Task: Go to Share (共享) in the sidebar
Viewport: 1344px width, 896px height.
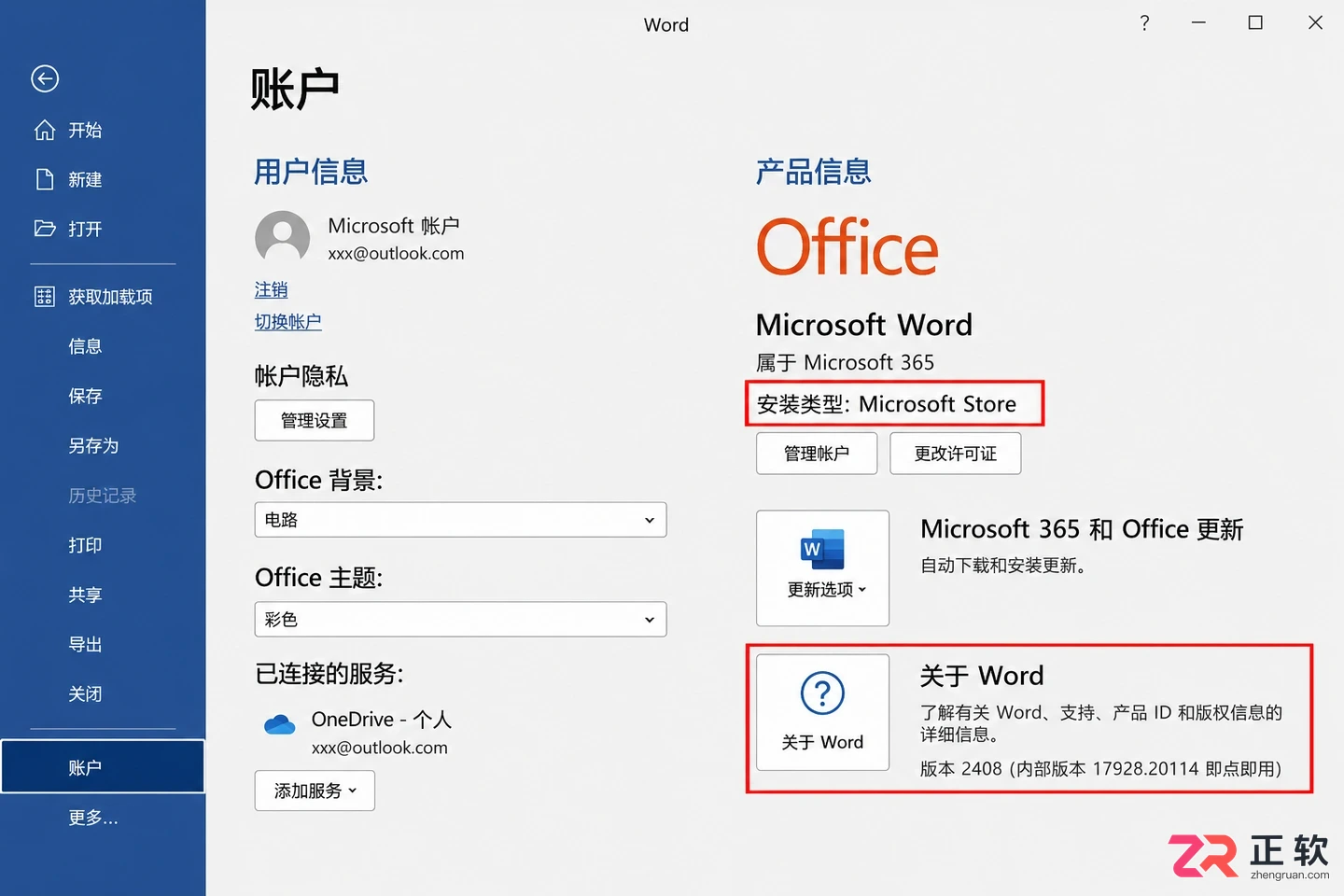Action: pyautogui.click(x=85, y=595)
